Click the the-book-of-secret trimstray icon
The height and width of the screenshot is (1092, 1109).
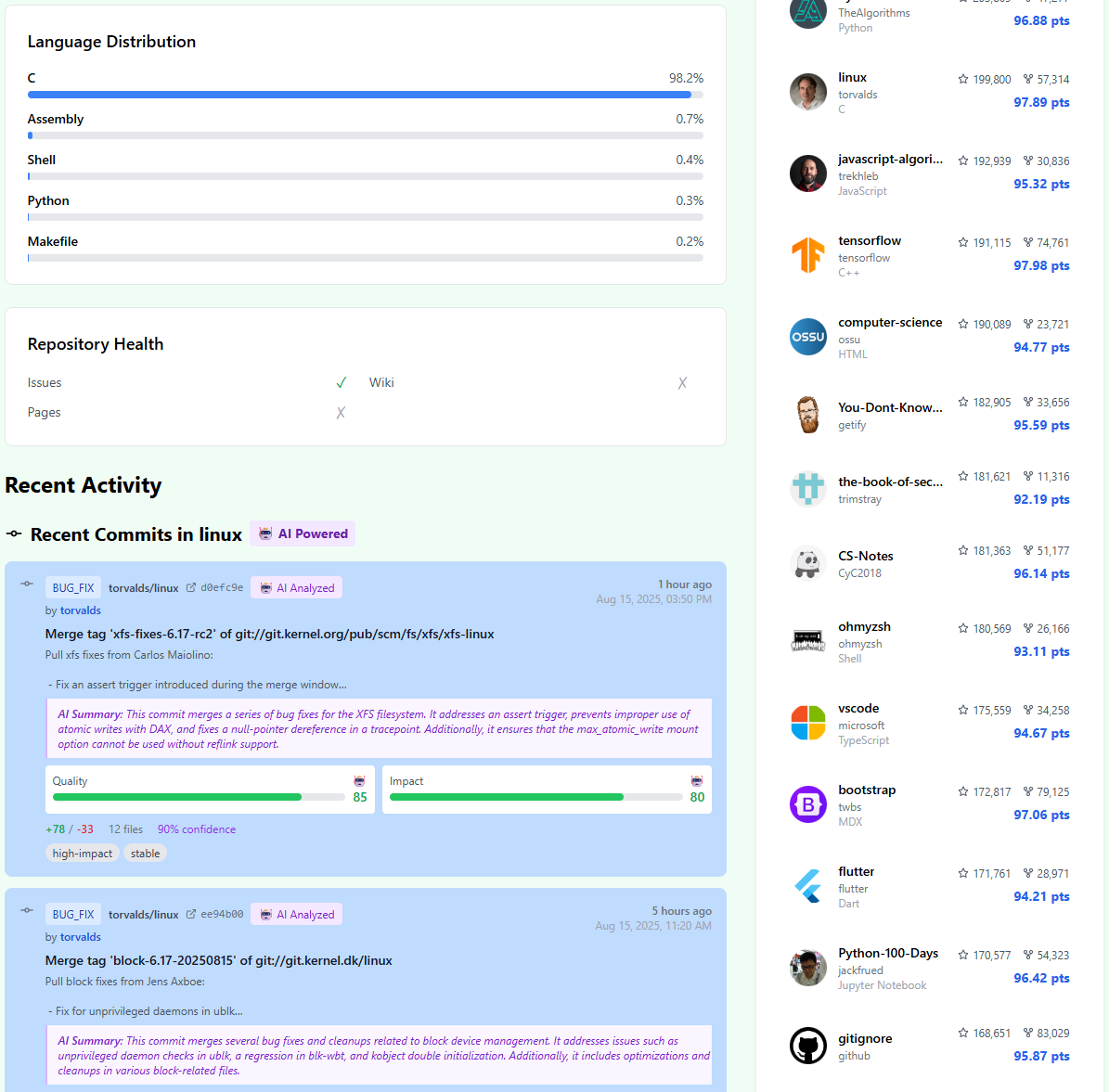(x=807, y=489)
